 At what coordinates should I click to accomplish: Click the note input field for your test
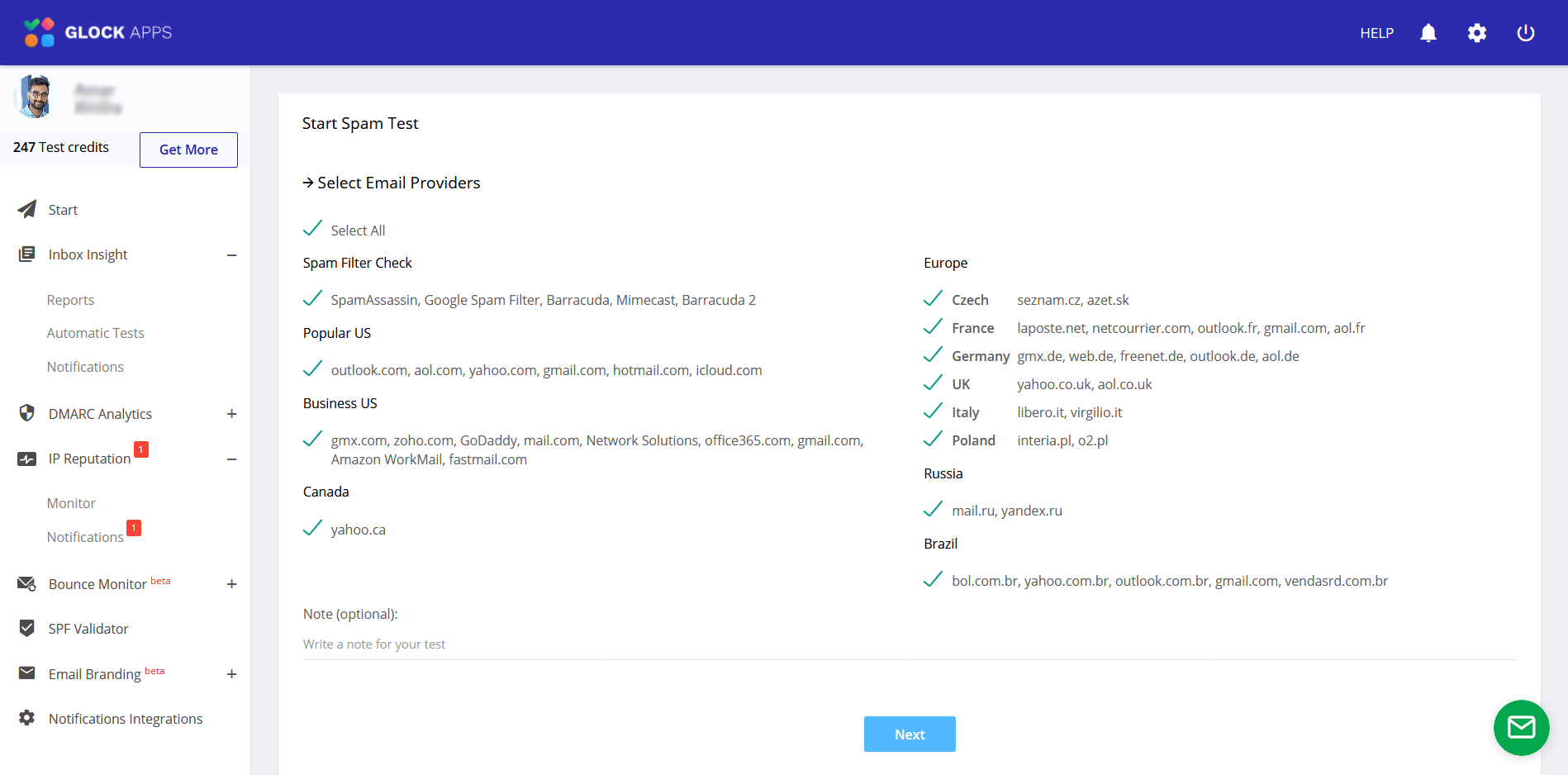pyautogui.click(x=578, y=644)
